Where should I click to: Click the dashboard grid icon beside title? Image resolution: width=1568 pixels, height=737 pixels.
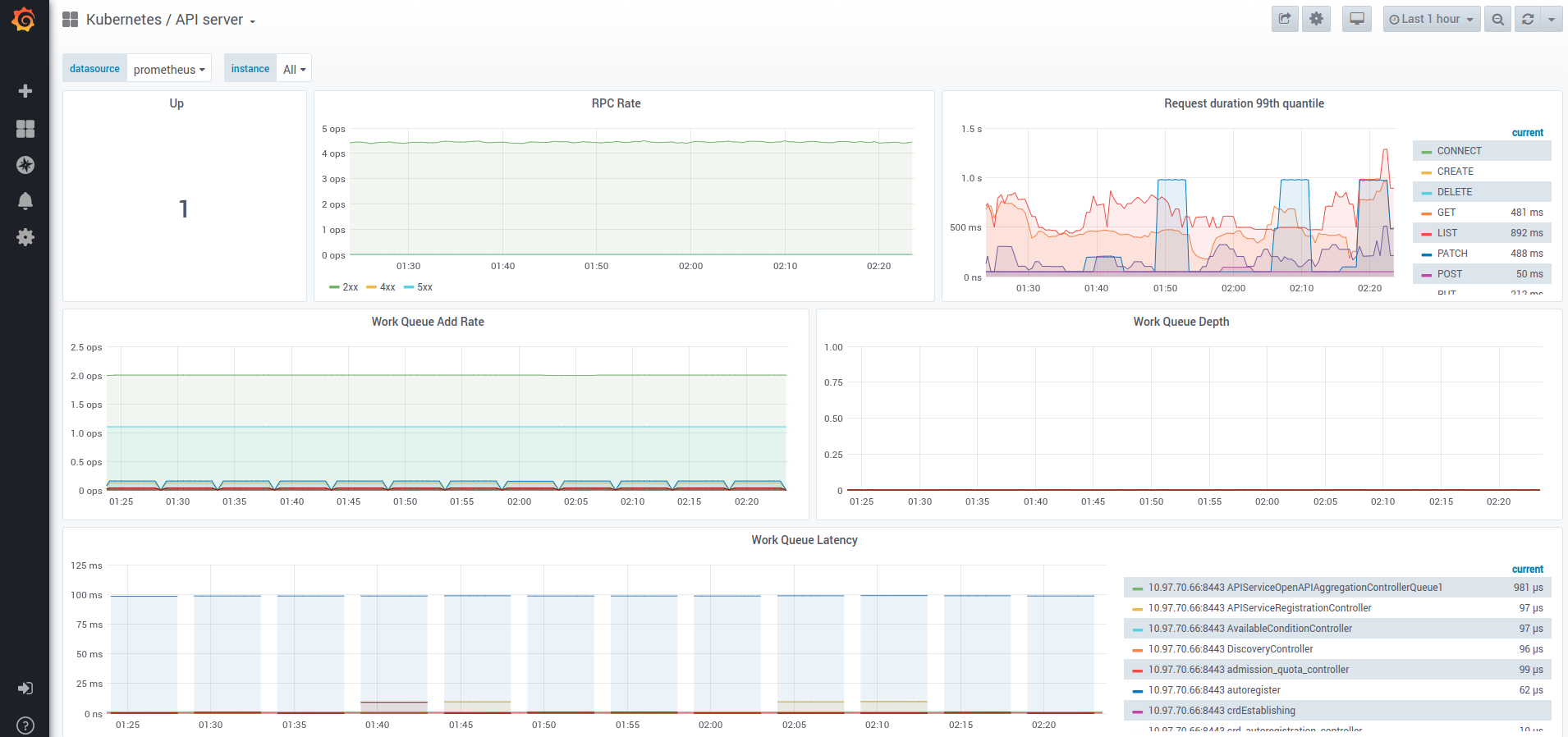click(x=71, y=20)
